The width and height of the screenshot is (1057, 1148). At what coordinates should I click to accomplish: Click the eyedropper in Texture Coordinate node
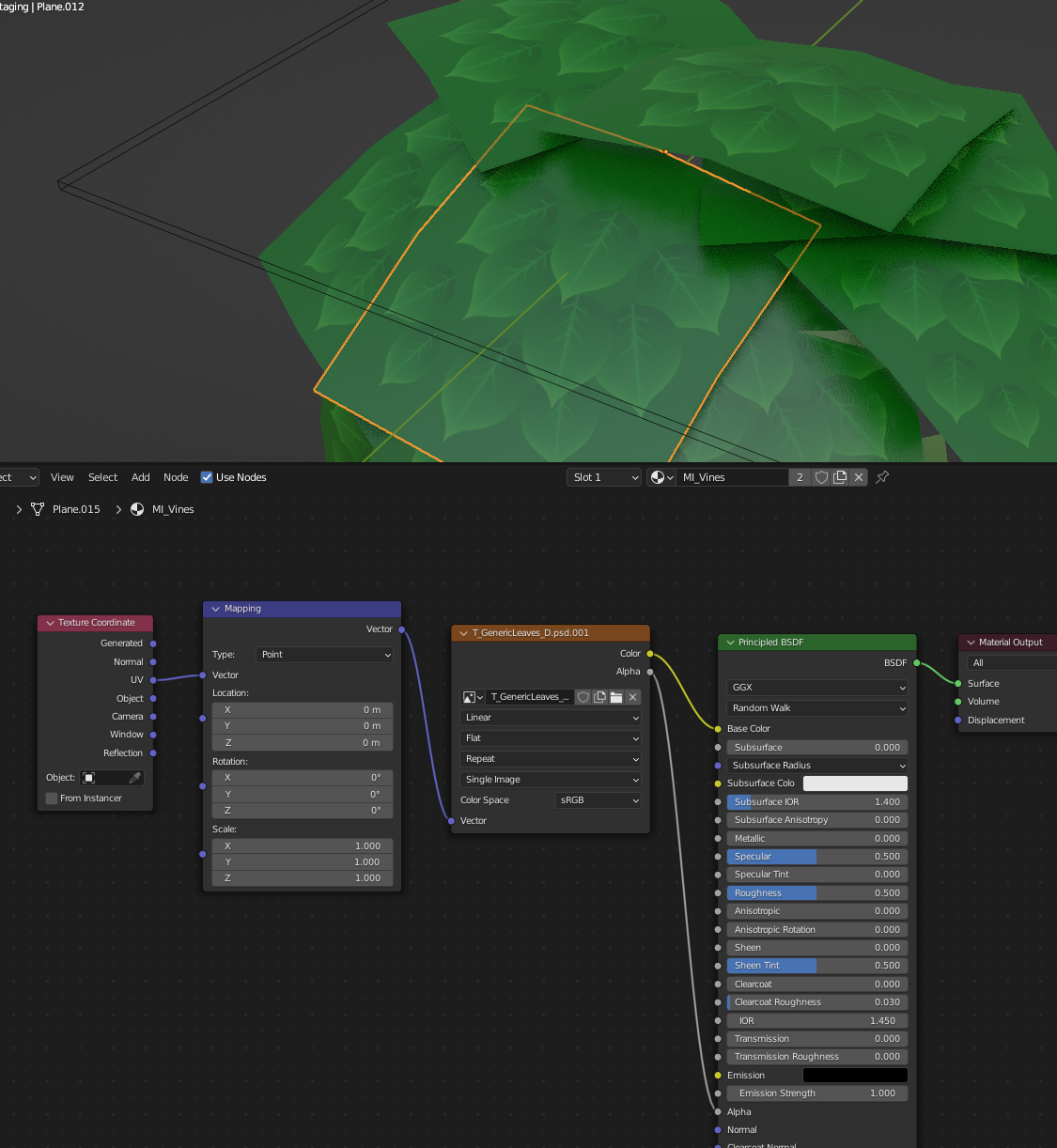tap(135, 778)
